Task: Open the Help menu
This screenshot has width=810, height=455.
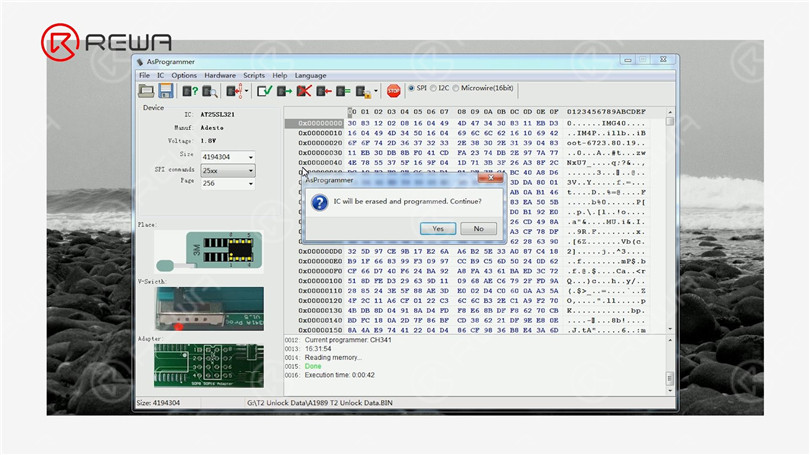Action: click(280, 75)
